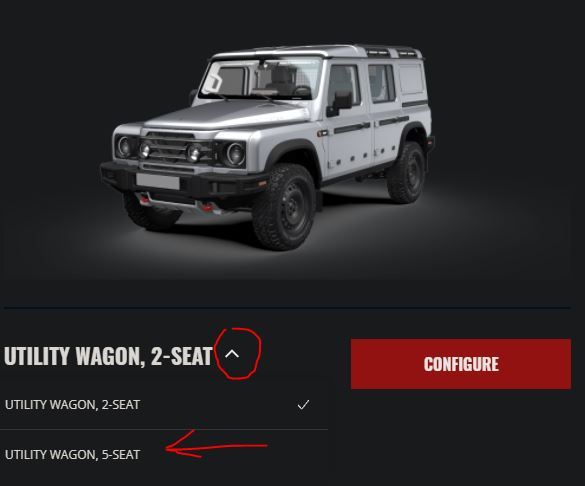Screen dimensions: 585x486
Task: Click the vehicle's rear wheel
Action: pyautogui.click(x=407, y=173)
